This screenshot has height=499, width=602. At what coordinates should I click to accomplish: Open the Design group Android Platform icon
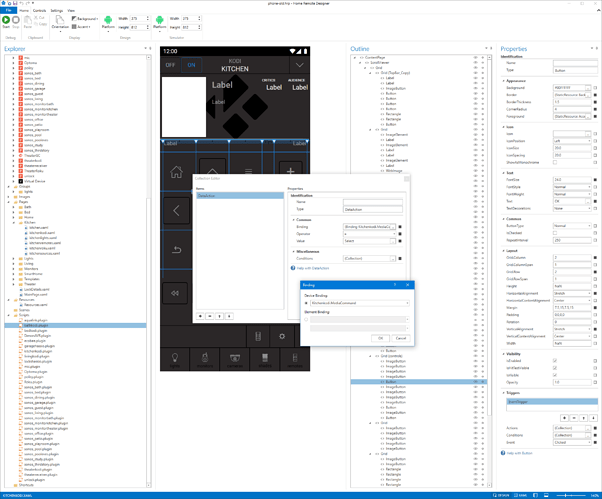(x=108, y=20)
